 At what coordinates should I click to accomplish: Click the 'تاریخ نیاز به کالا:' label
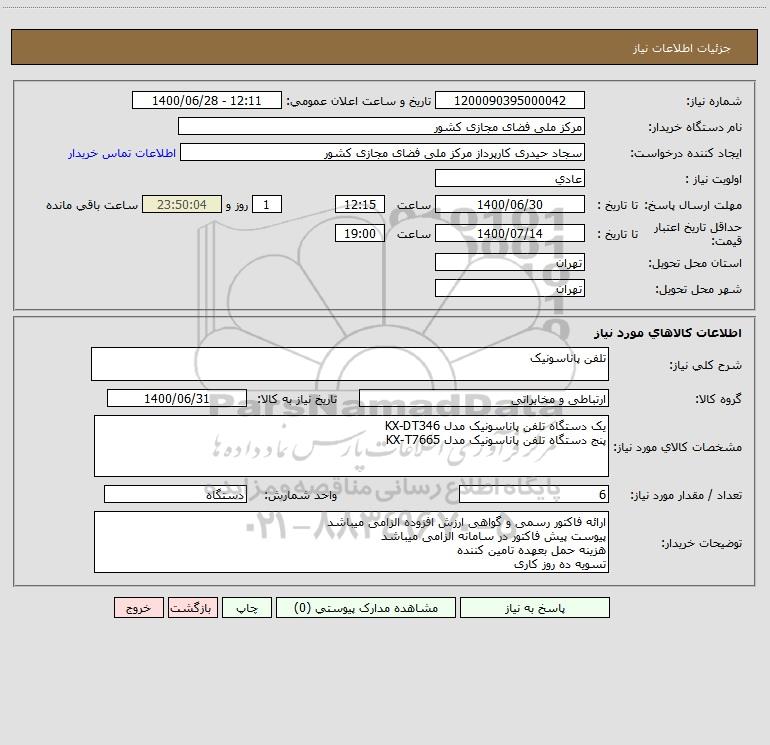point(297,399)
